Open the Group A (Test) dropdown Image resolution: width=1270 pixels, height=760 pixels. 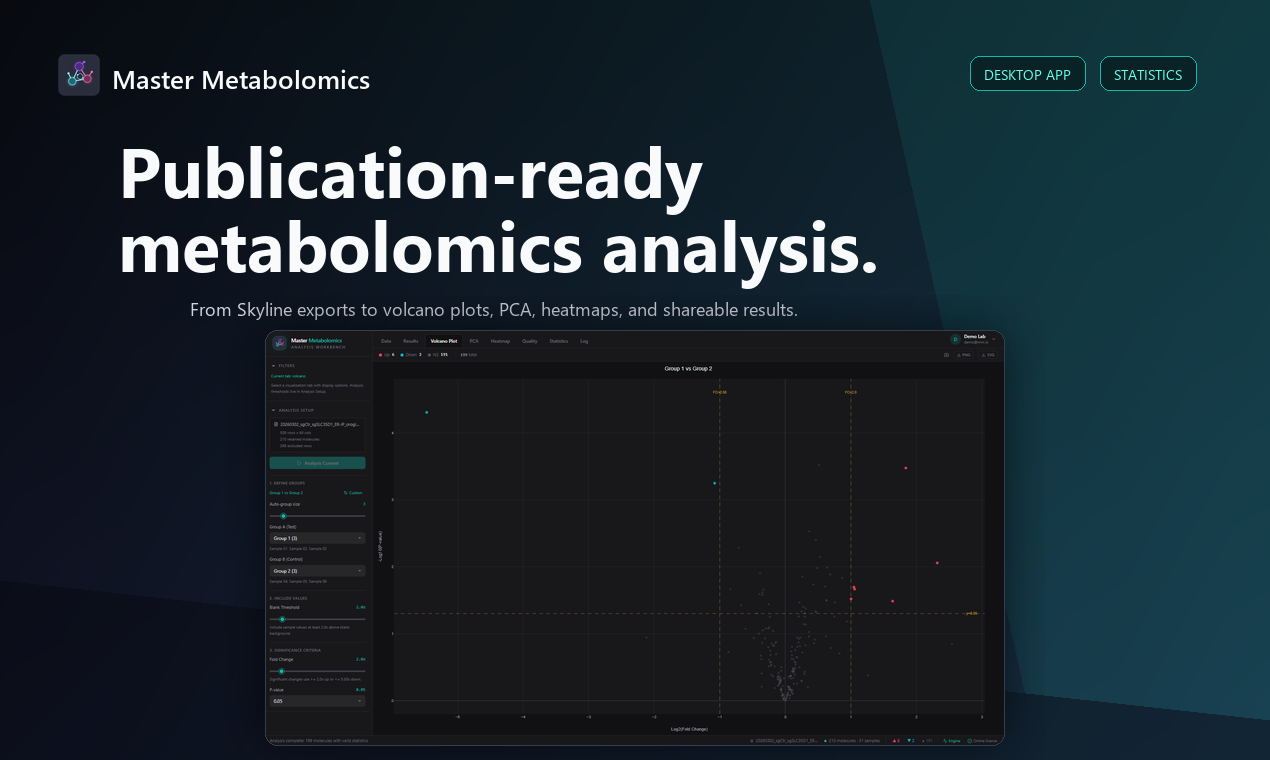[317, 538]
